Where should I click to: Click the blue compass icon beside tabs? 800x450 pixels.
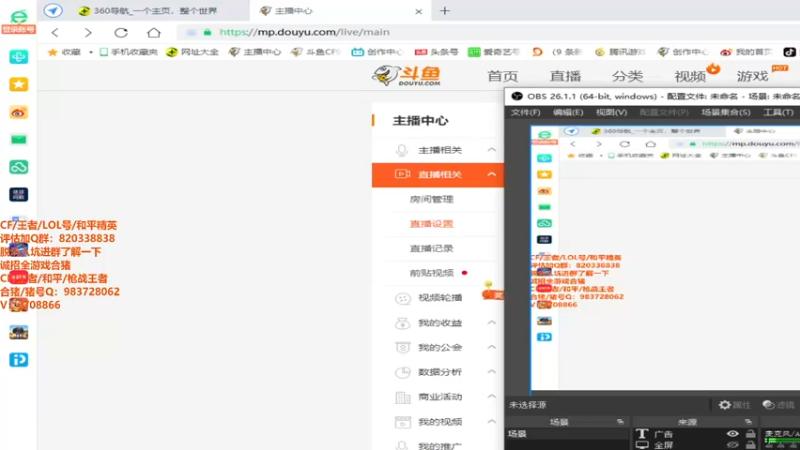(x=53, y=10)
